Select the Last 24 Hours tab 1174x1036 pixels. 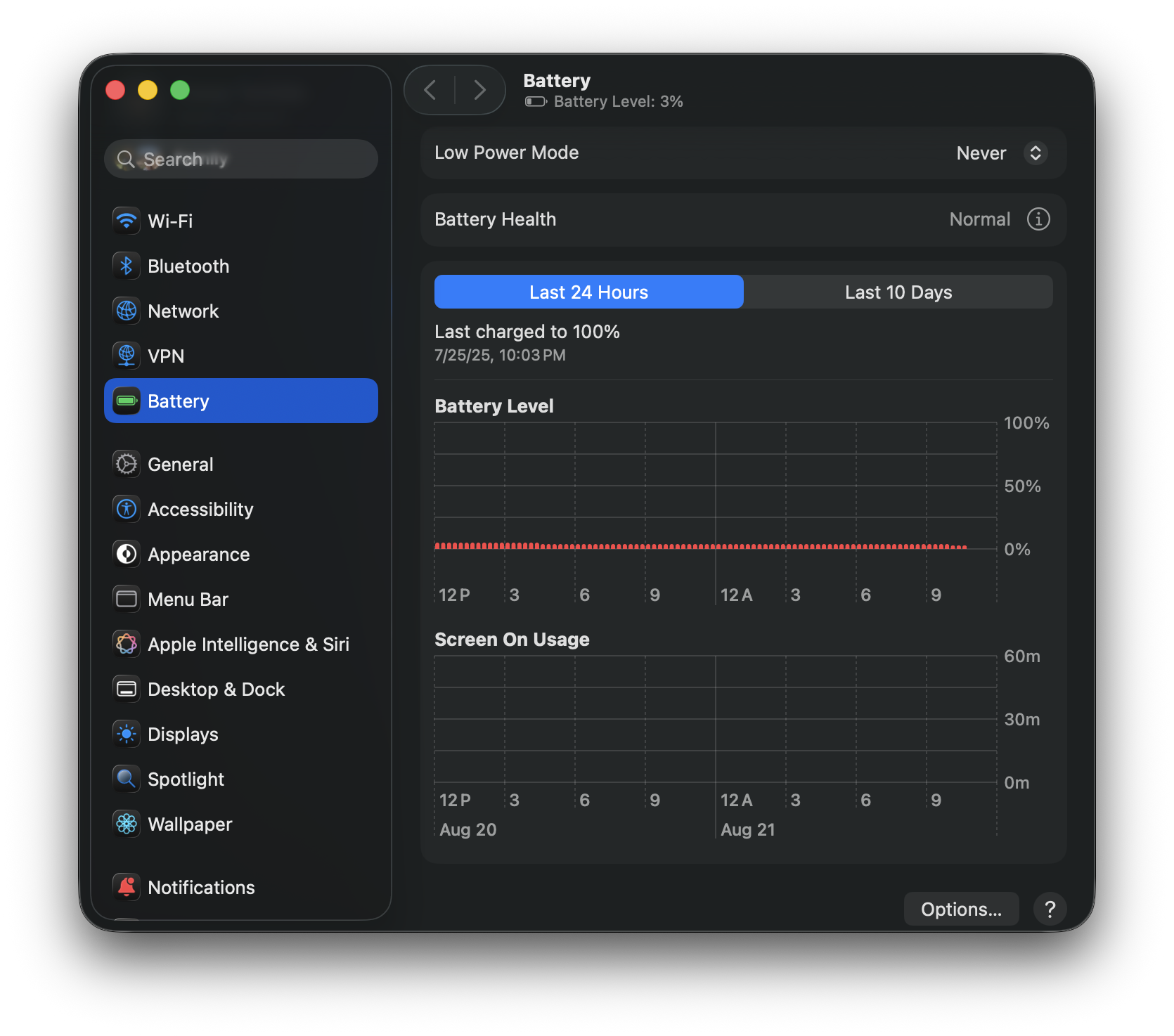click(588, 292)
